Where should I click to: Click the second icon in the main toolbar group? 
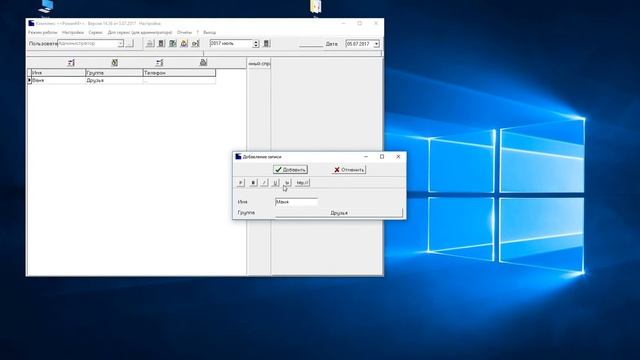pyautogui.click(x=161, y=43)
